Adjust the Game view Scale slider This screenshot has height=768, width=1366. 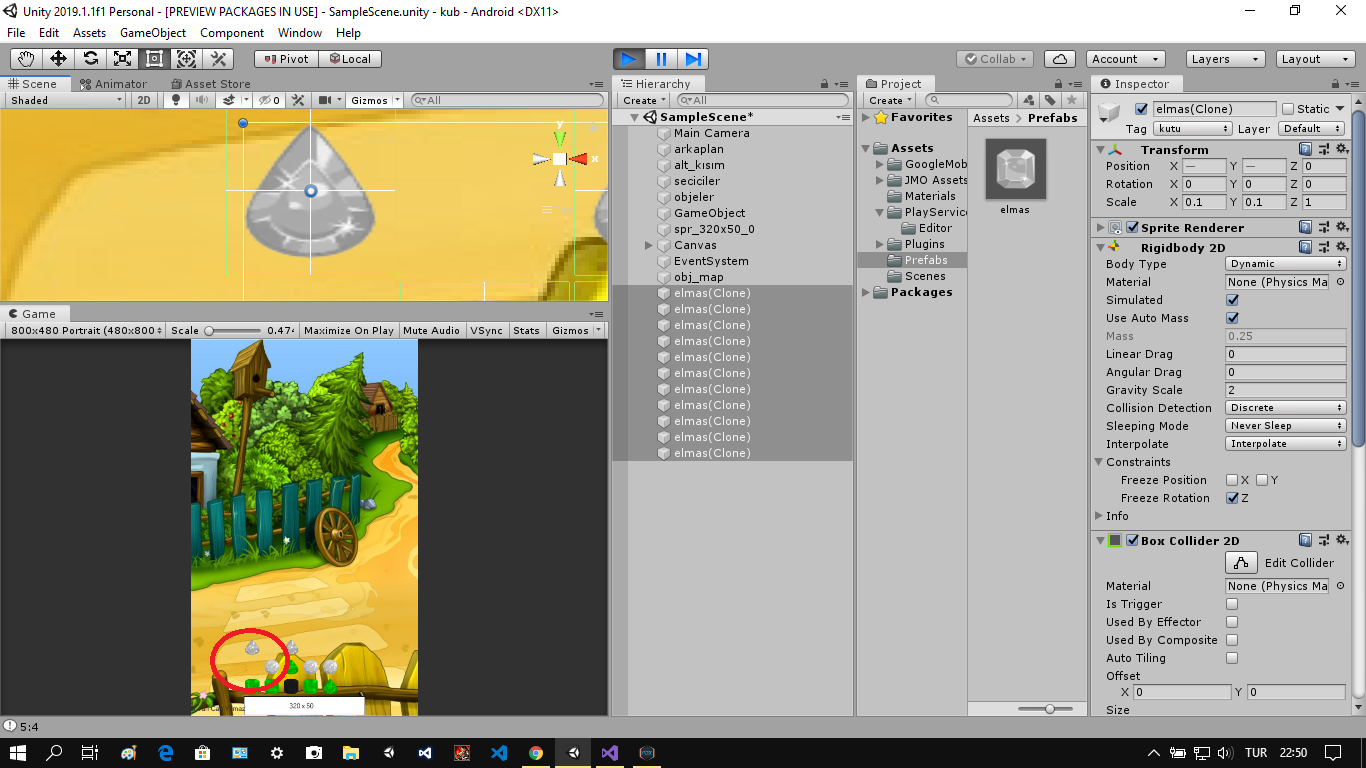point(232,330)
